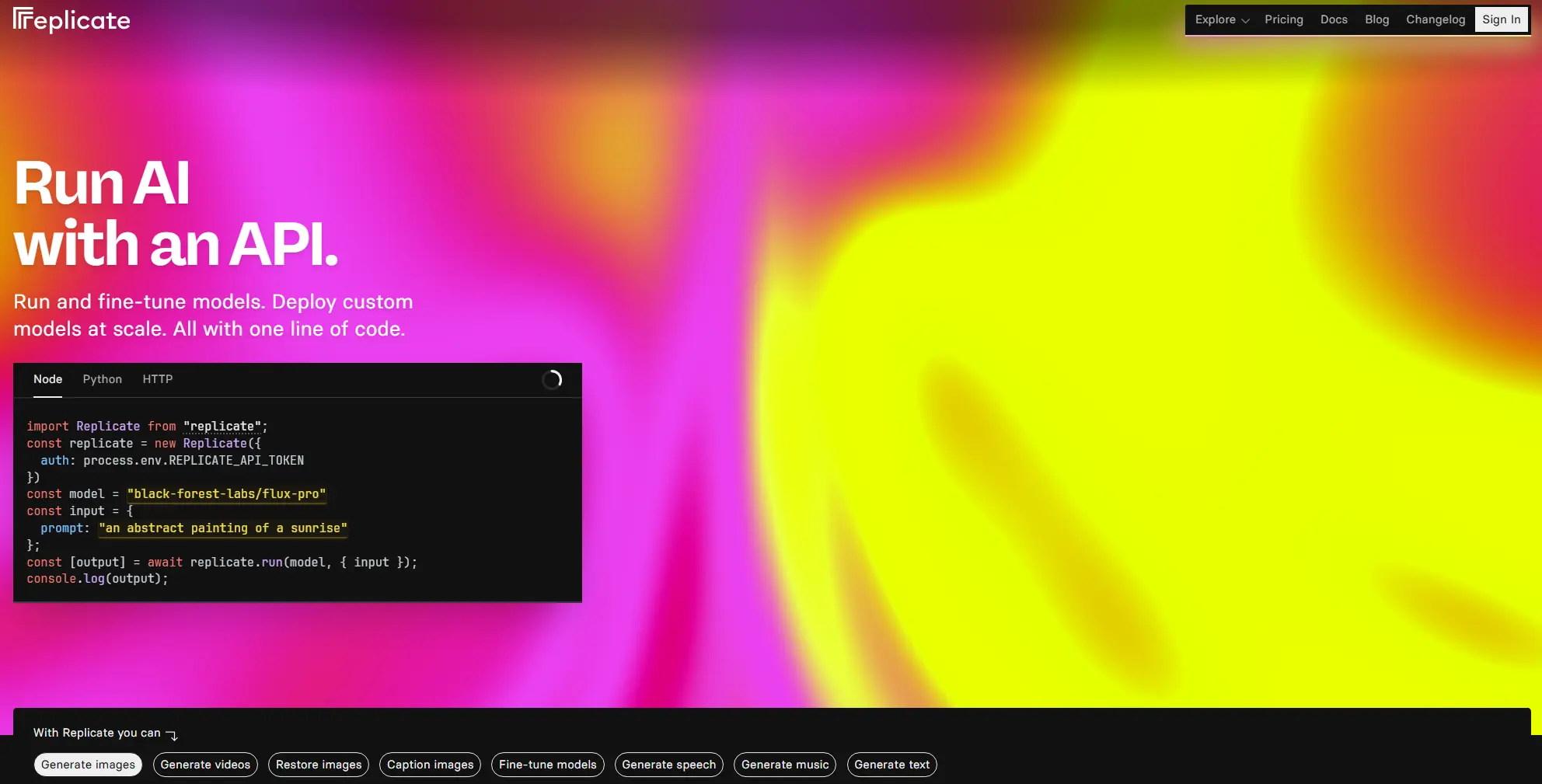Select the Generate images option

pyautogui.click(x=88, y=765)
